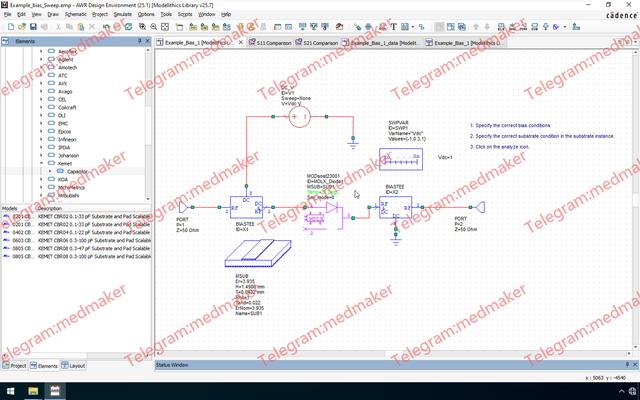
Task: Click the green refresh arrows icon
Action: [128, 27]
